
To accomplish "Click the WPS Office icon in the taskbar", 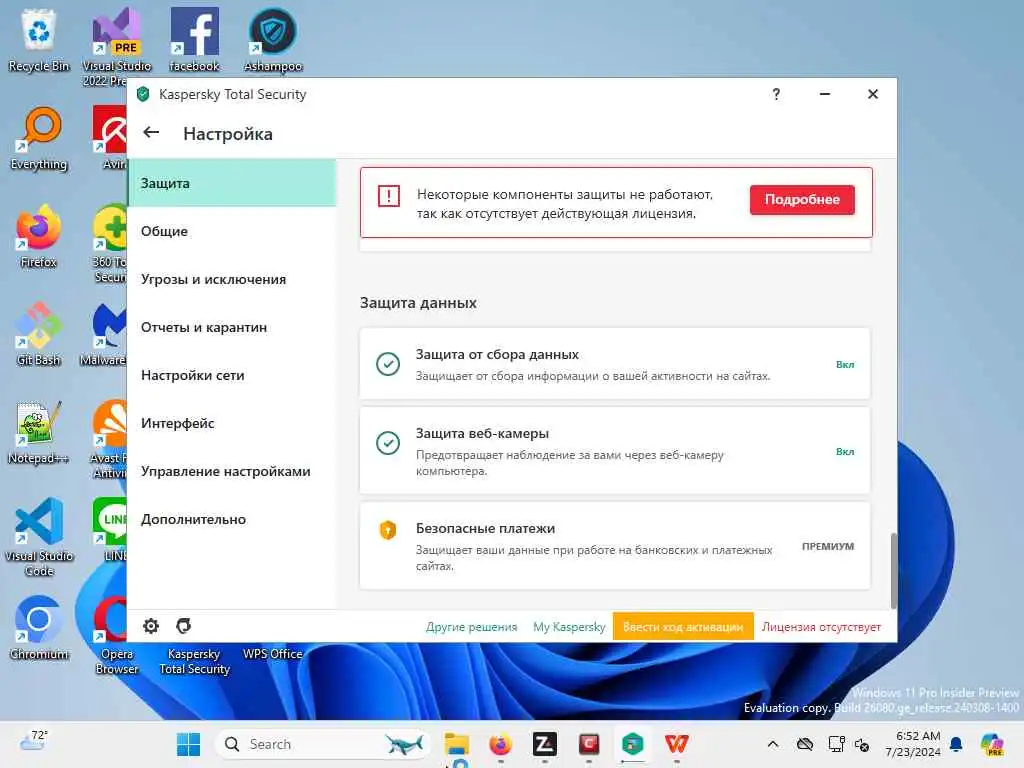I will [677, 744].
